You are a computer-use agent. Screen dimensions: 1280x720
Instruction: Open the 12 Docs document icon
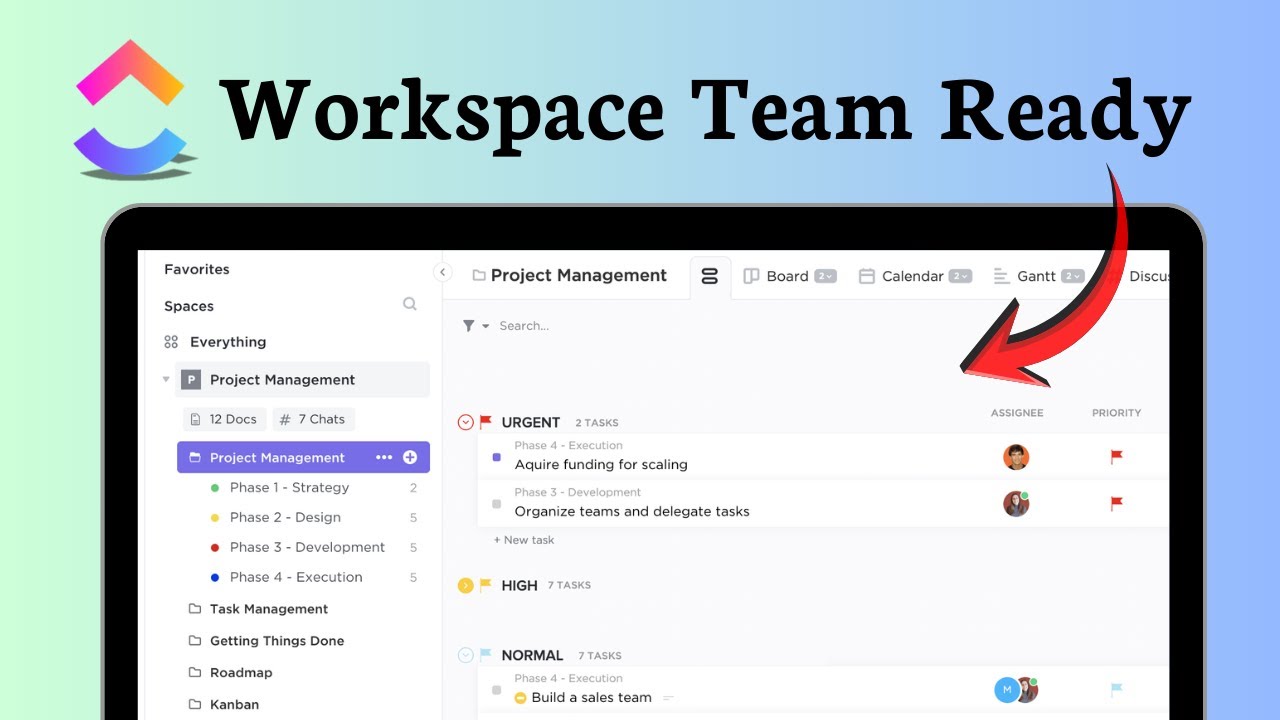pyautogui.click(x=196, y=420)
